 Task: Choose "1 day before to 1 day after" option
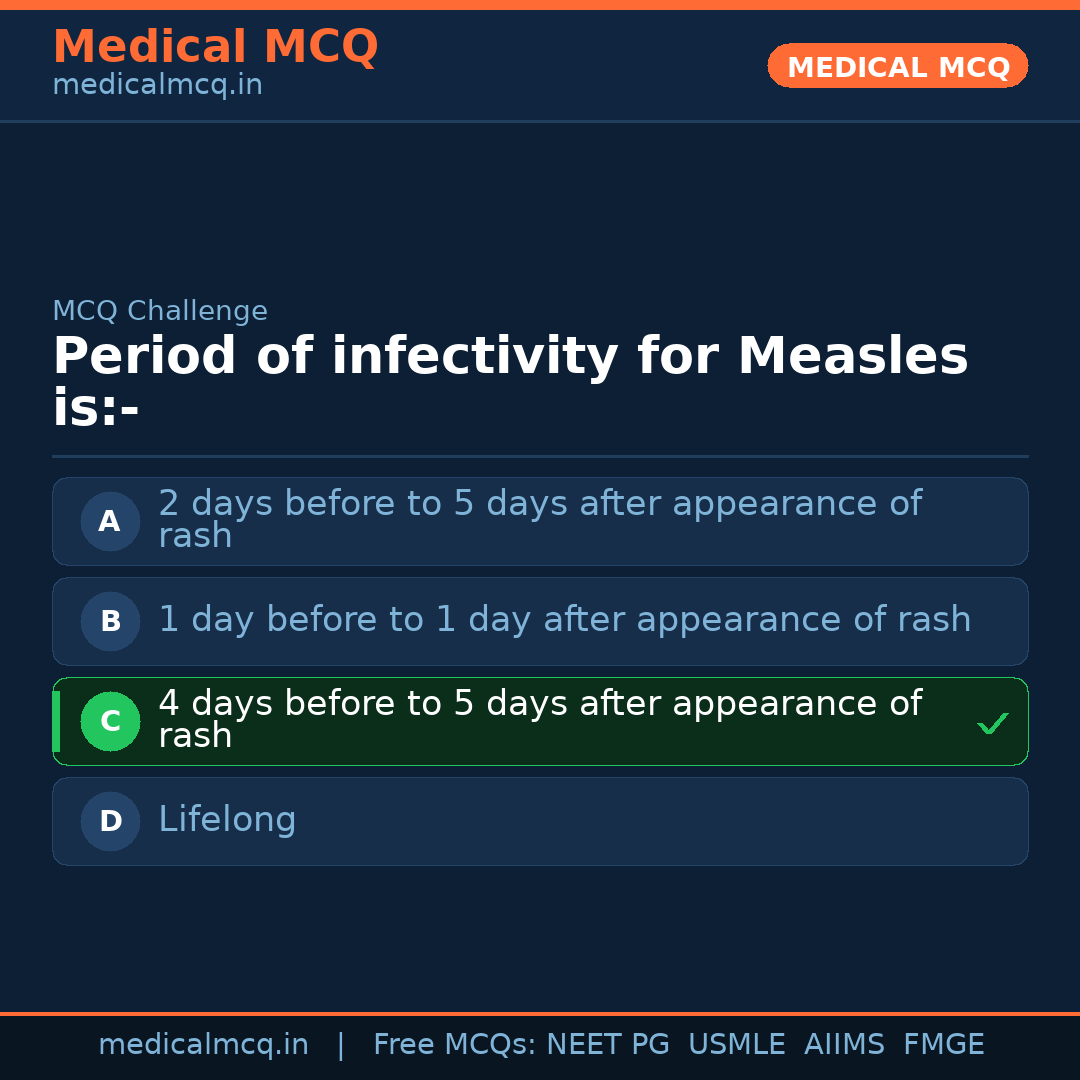[x=565, y=620]
